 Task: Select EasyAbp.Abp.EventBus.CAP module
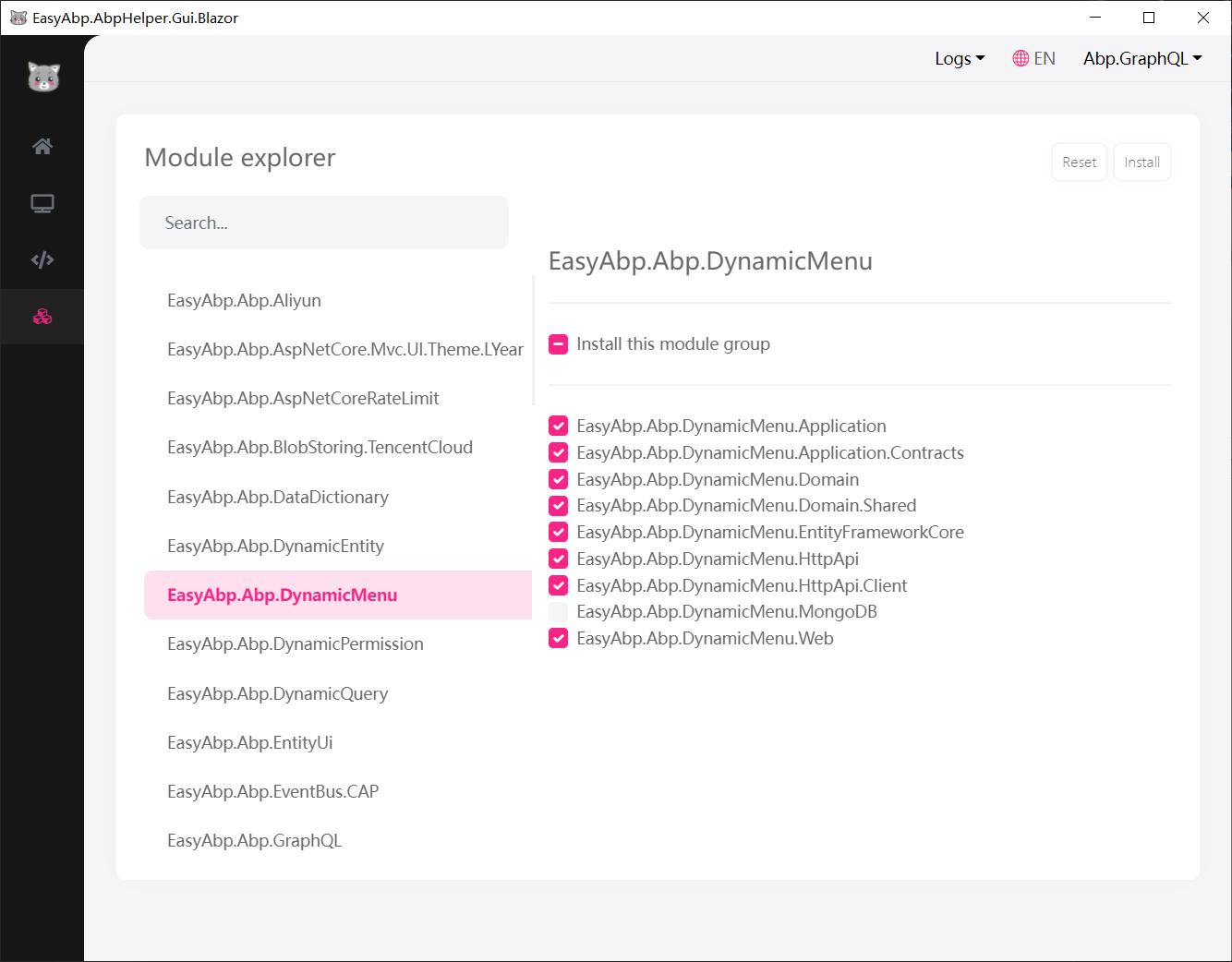[338, 791]
